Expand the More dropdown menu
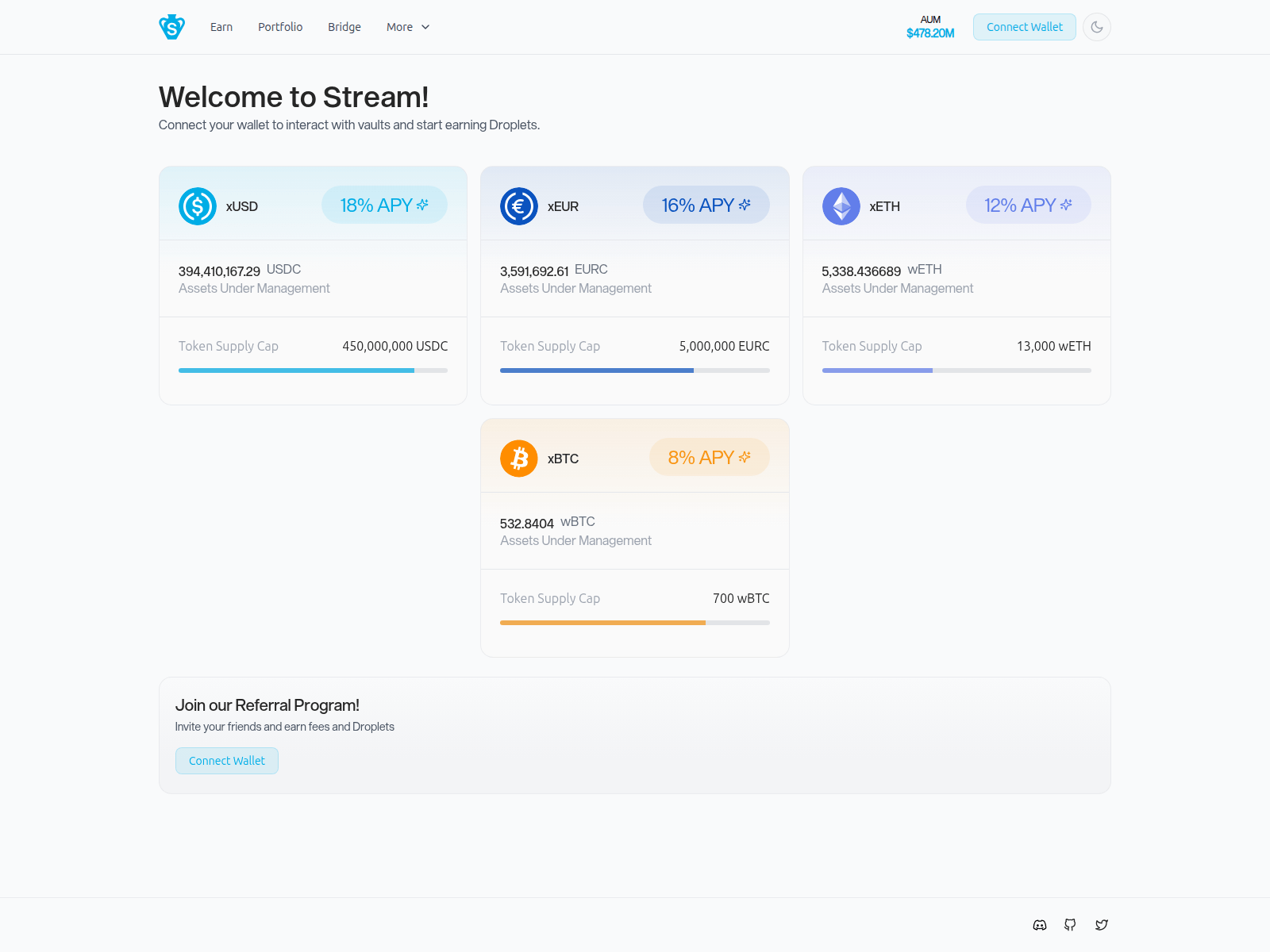Image resolution: width=1270 pixels, height=952 pixels. click(407, 27)
